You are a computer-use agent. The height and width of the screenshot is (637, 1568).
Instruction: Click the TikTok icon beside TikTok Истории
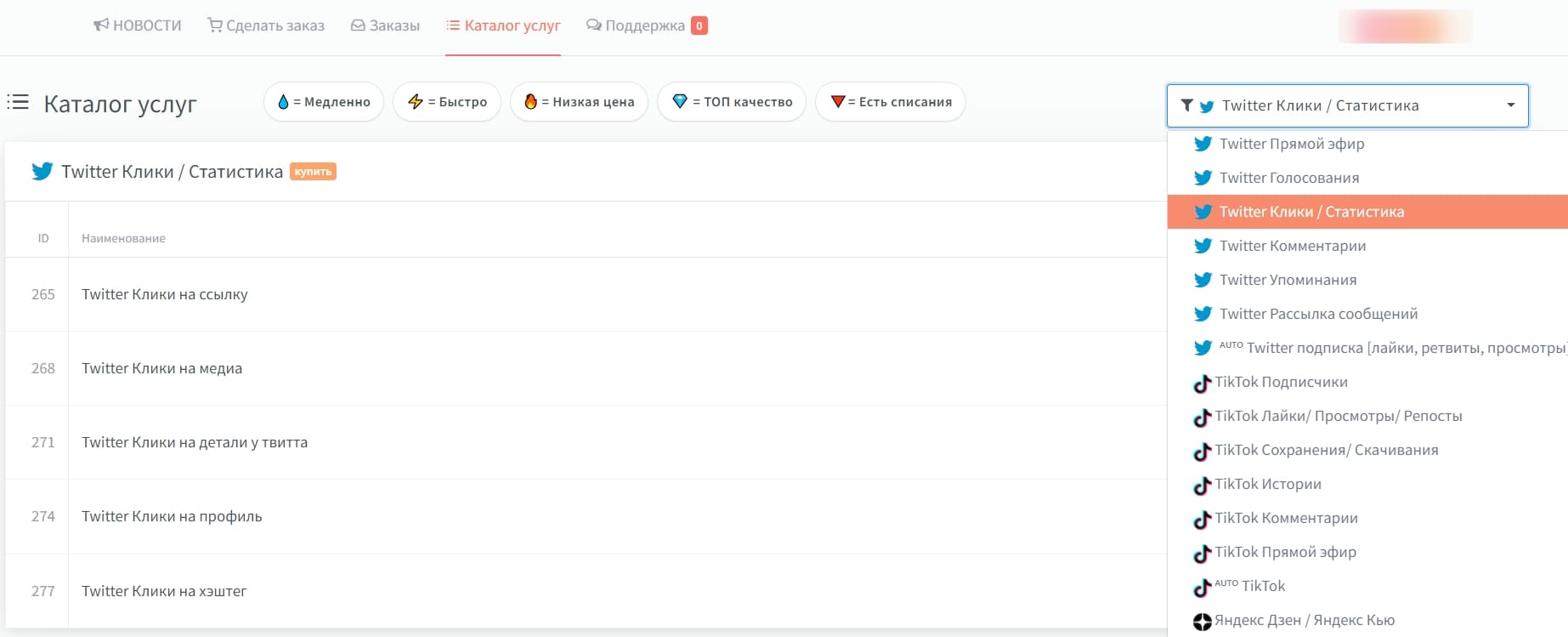pos(1203,486)
